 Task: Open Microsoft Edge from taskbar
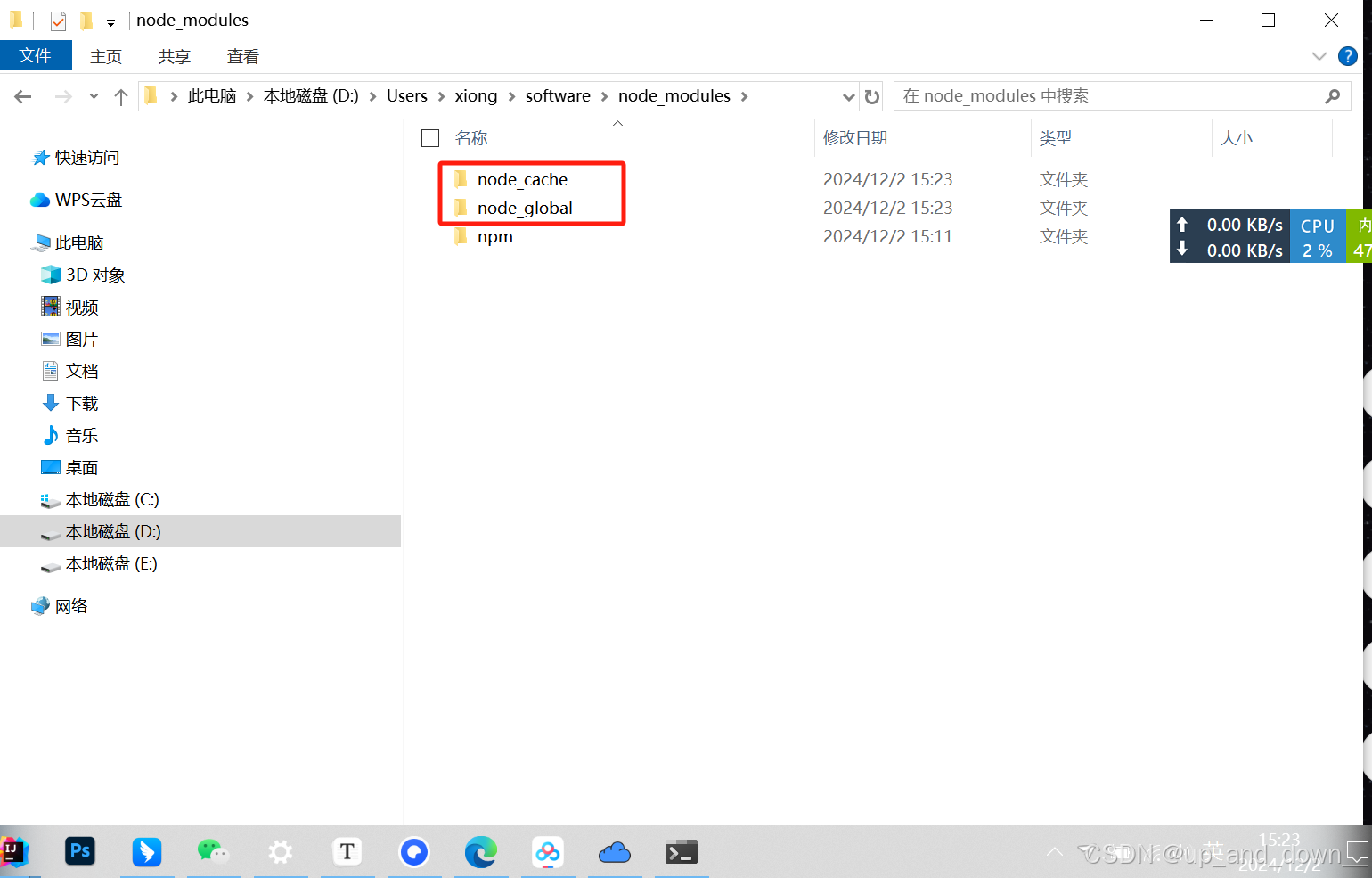[x=481, y=852]
